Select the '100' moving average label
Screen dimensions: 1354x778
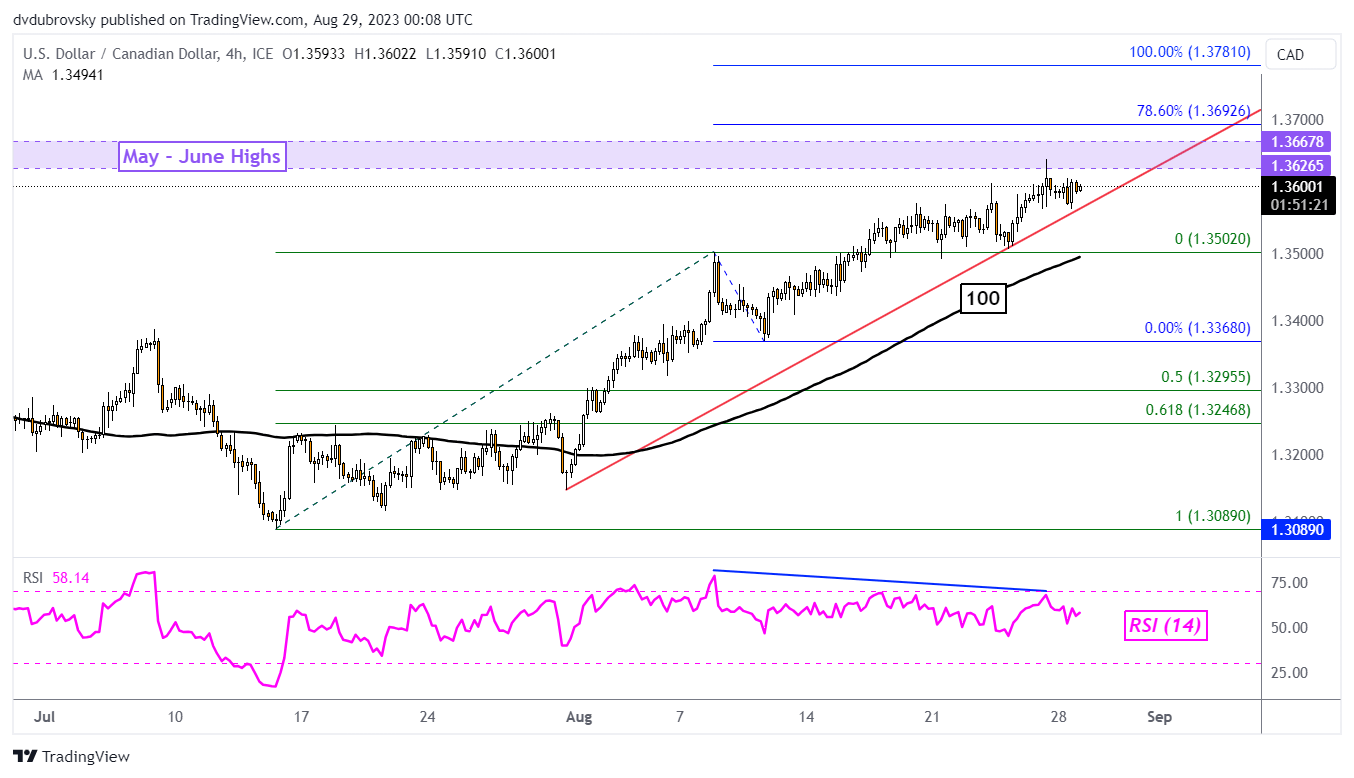click(983, 298)
